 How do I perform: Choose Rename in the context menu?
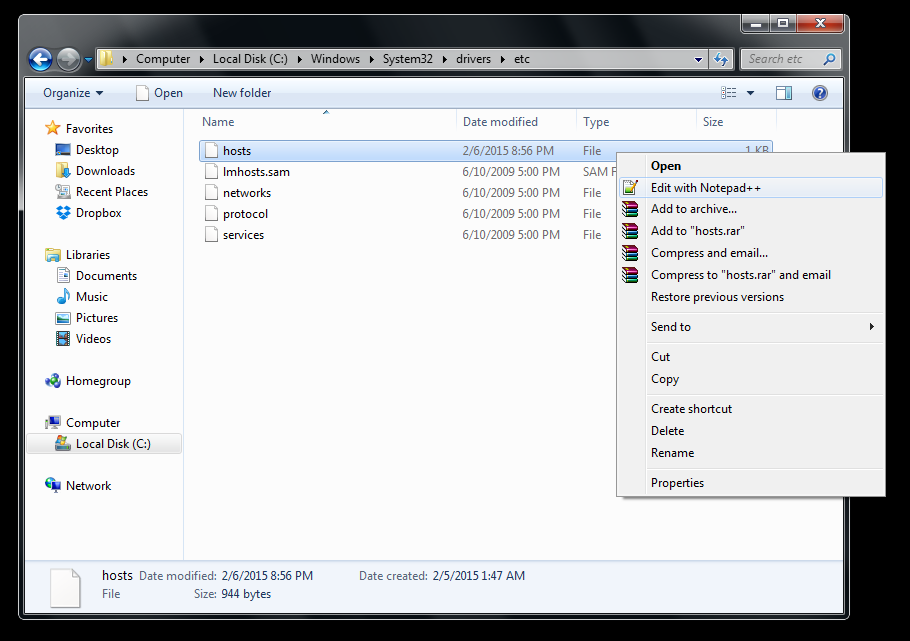pyautogui.click(x=750, y=453)
